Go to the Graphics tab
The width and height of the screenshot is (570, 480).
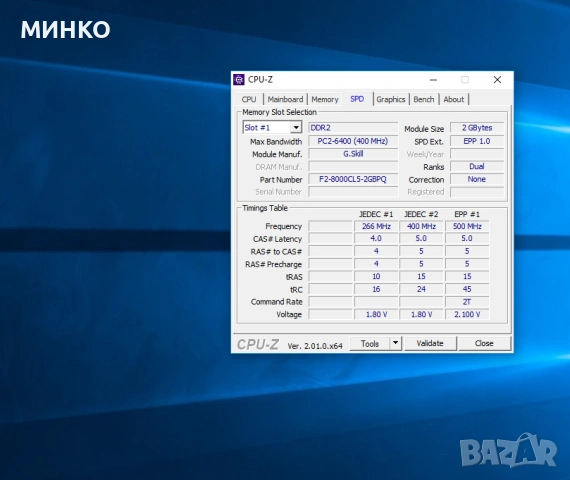pos(391,99)
